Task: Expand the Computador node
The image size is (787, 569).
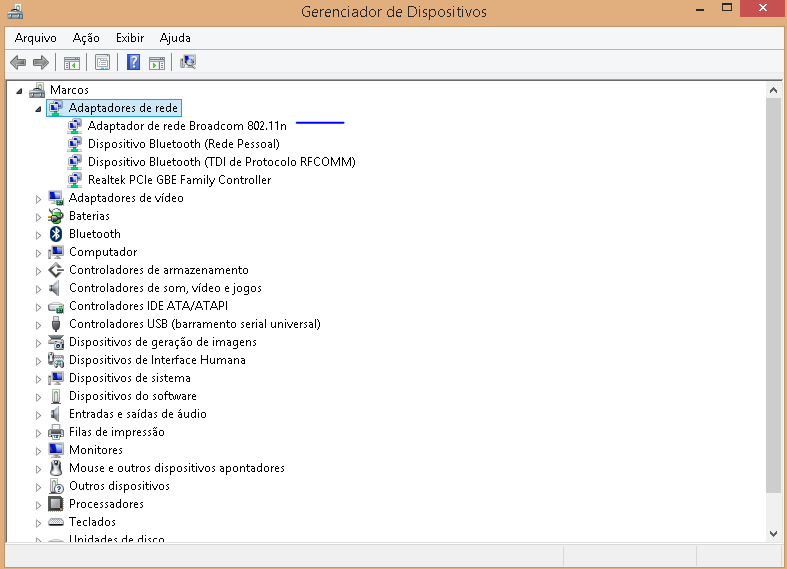Action: [38, 253]
